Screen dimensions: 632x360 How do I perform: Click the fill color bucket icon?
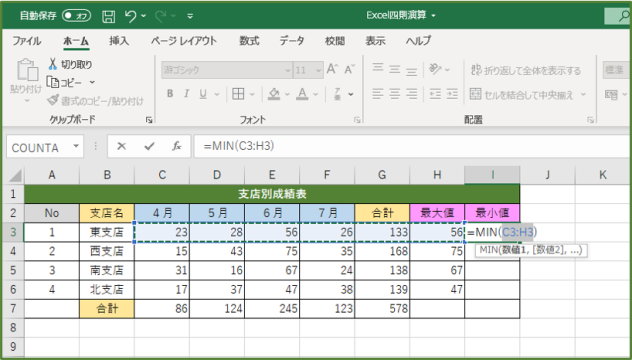coord(274,94)
